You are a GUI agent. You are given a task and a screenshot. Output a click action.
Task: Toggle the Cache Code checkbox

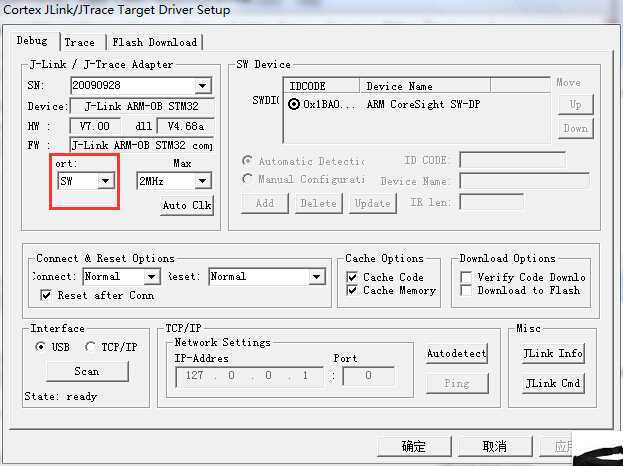pyautogui.click(x=352, y=277)
